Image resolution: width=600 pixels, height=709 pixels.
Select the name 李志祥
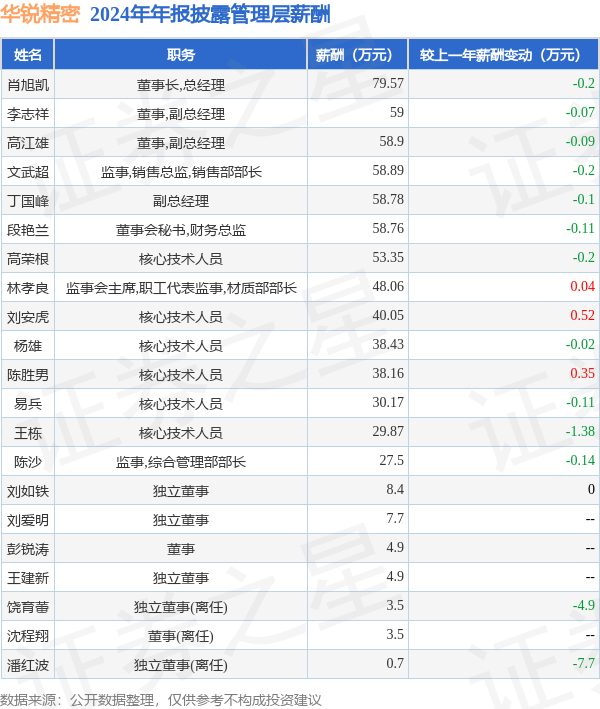click(x=28, y=113)
